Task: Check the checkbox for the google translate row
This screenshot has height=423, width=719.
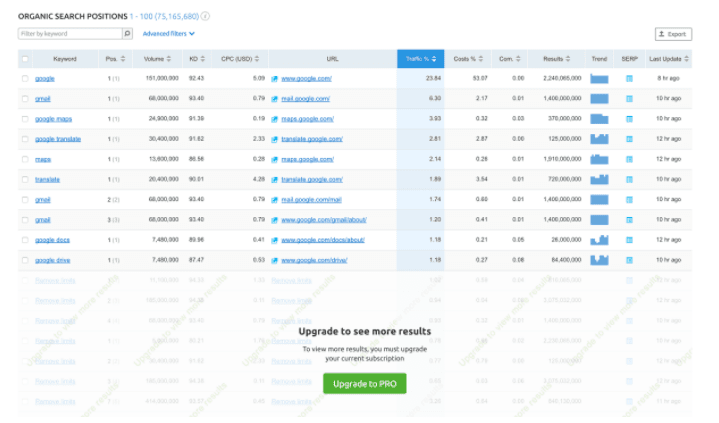Action: click(x=25, y=139)
